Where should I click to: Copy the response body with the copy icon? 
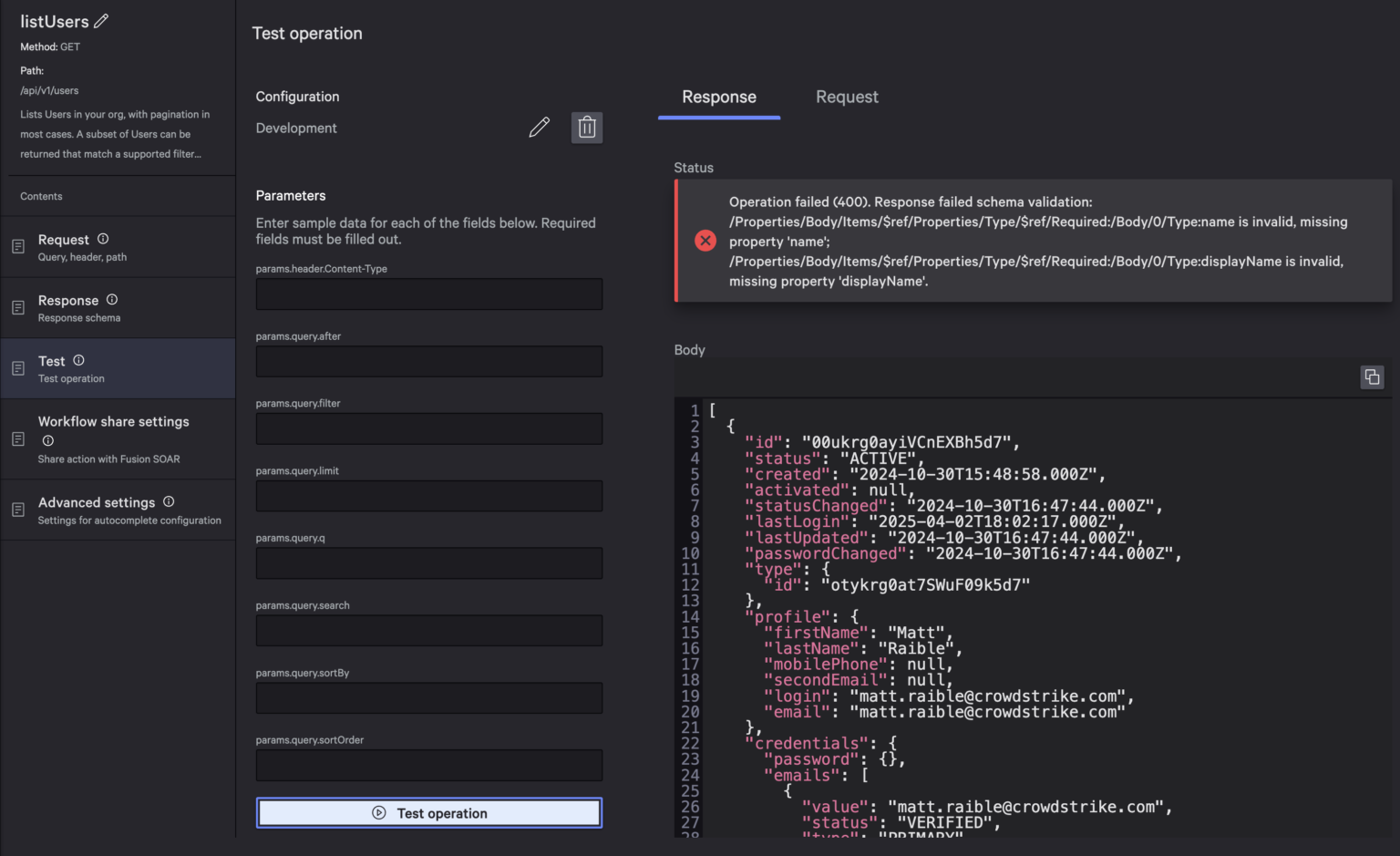coord(1373,376)
